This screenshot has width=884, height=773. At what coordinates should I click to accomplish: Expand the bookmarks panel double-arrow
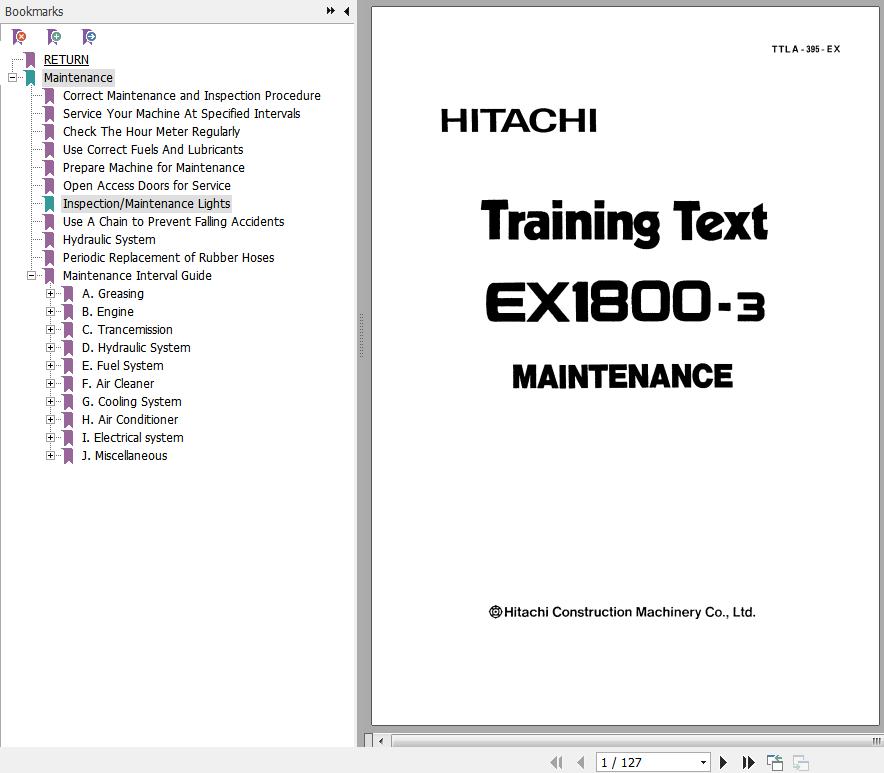[x=330, y=11]
